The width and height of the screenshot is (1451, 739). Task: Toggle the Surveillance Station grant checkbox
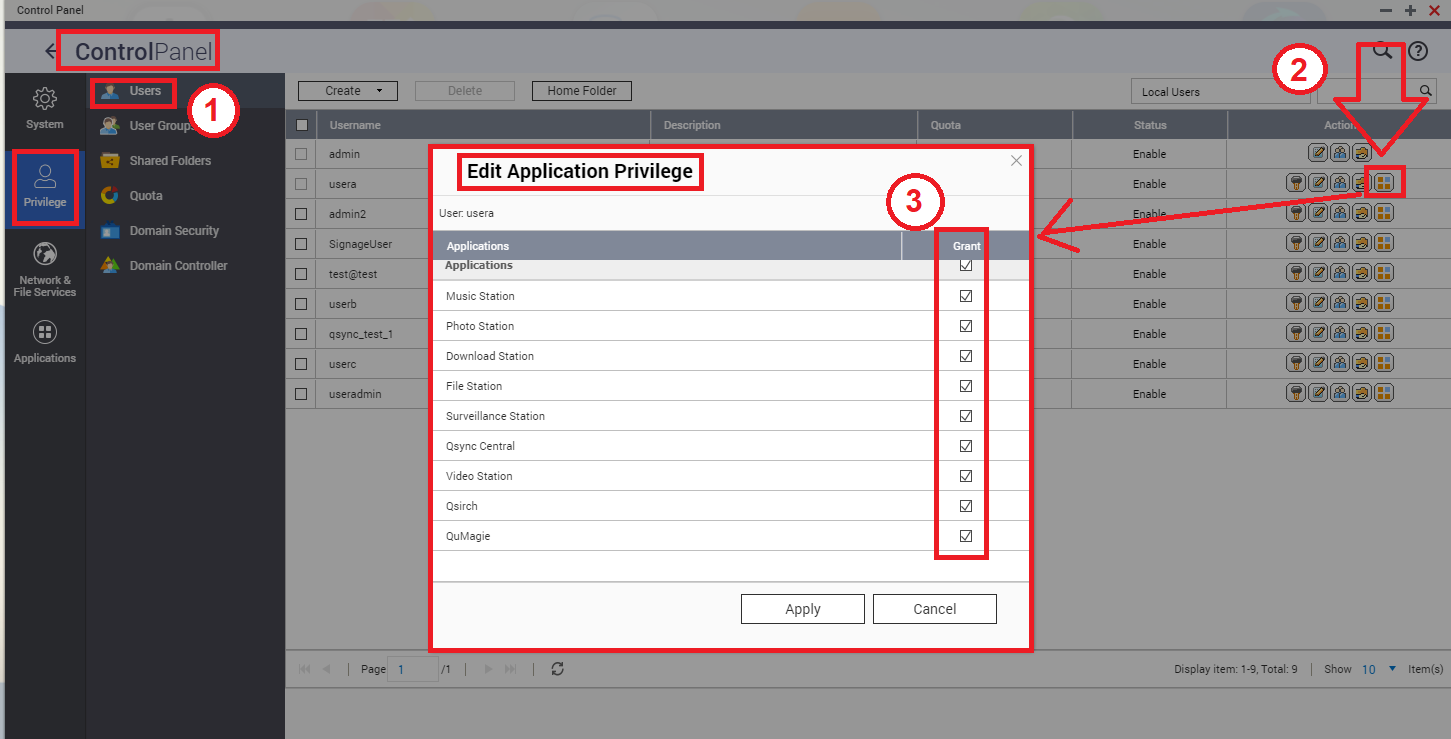coord(963,415)
